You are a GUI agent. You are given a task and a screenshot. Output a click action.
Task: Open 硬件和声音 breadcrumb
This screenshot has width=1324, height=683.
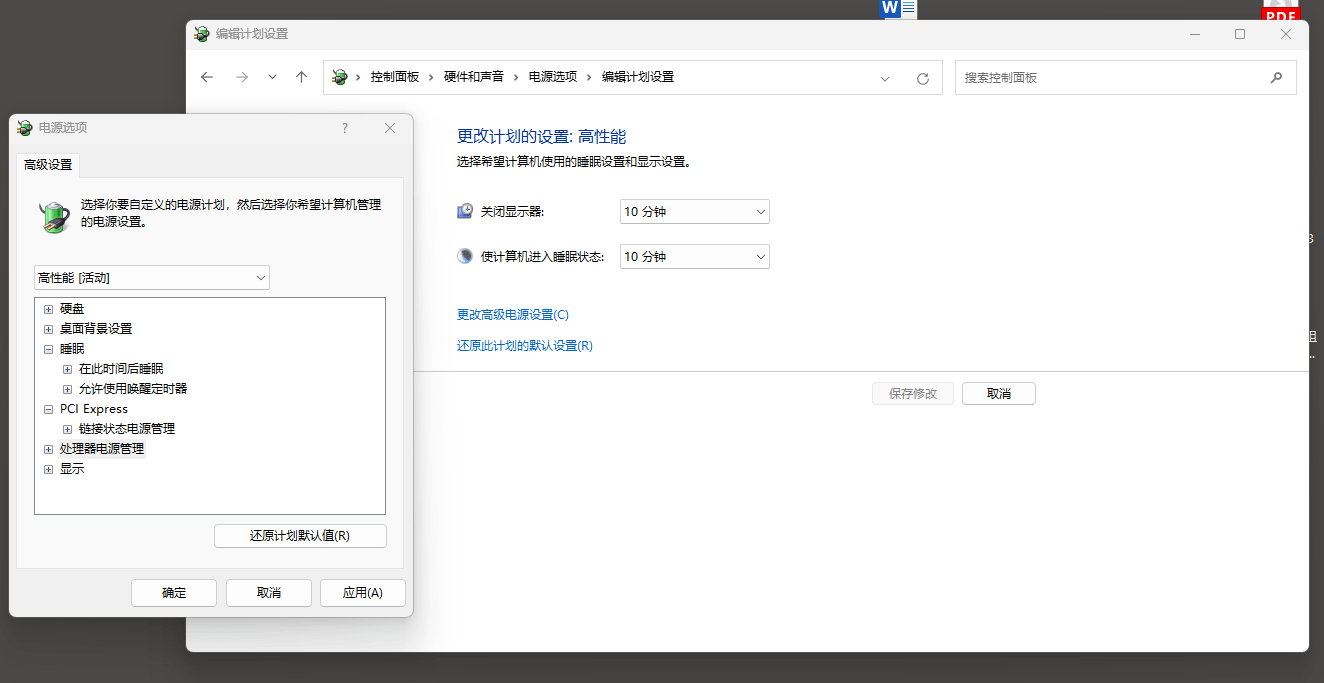[x=474, y=77]
